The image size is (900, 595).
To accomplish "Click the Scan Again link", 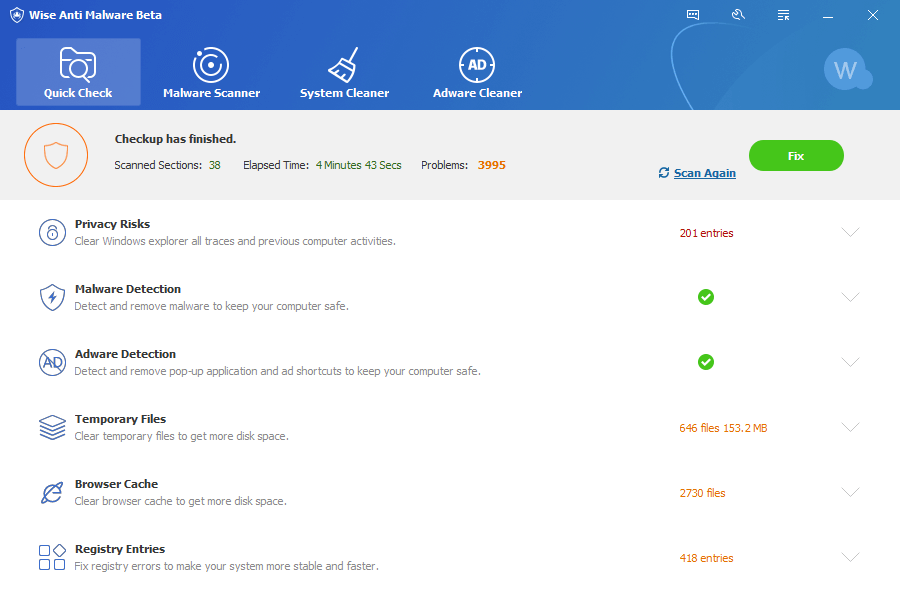I will [x=704, y=173].
